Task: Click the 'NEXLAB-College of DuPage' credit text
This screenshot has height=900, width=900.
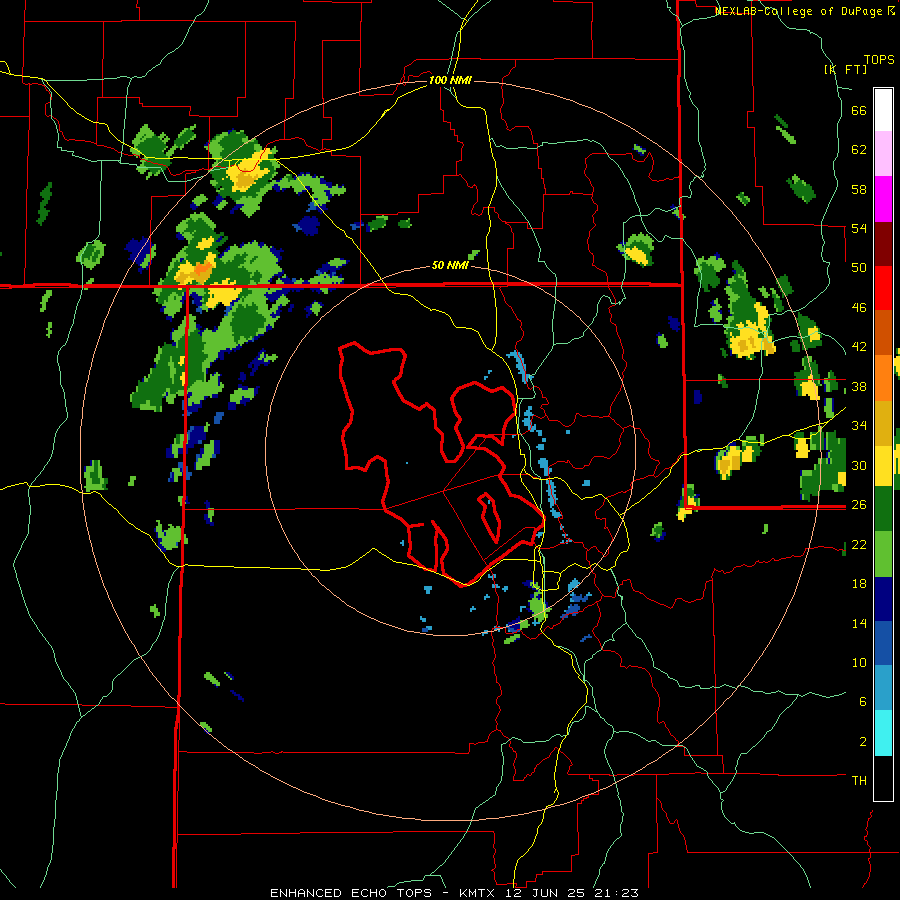Action: 800,11
